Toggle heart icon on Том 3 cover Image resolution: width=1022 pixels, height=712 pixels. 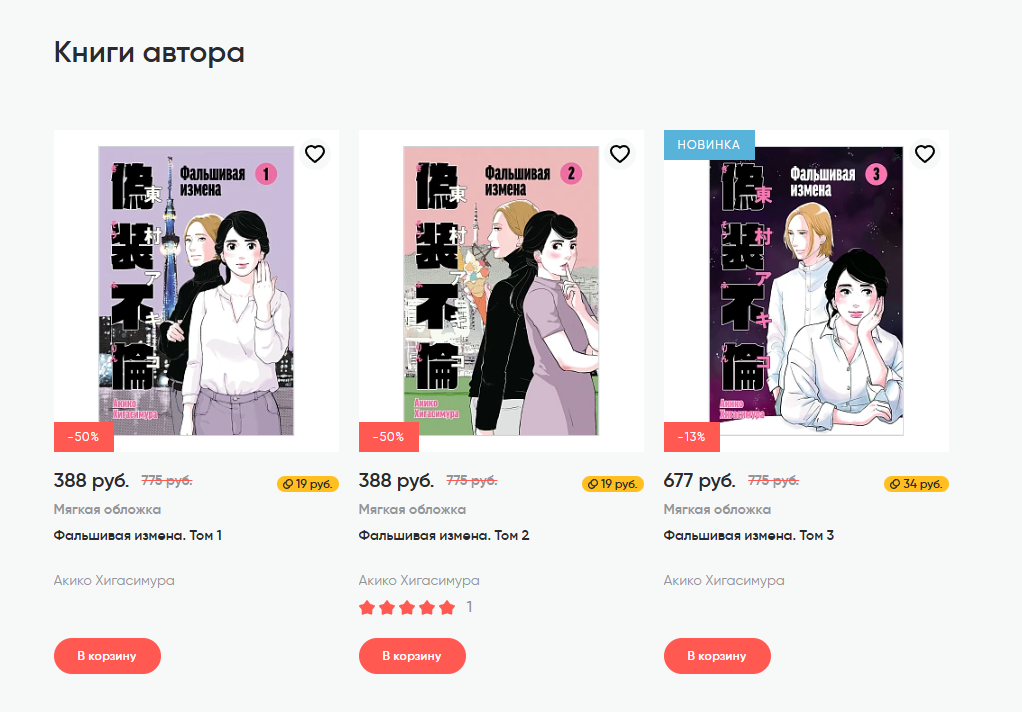[925, 154]
